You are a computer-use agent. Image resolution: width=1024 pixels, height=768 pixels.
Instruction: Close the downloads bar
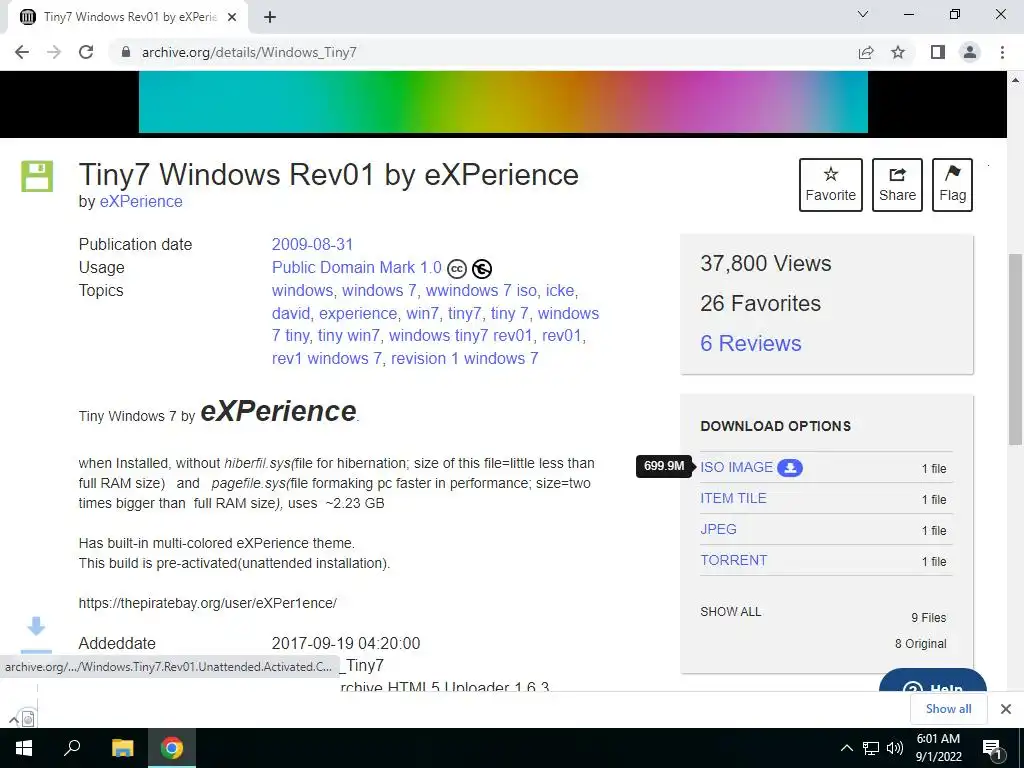(1006, 709)
